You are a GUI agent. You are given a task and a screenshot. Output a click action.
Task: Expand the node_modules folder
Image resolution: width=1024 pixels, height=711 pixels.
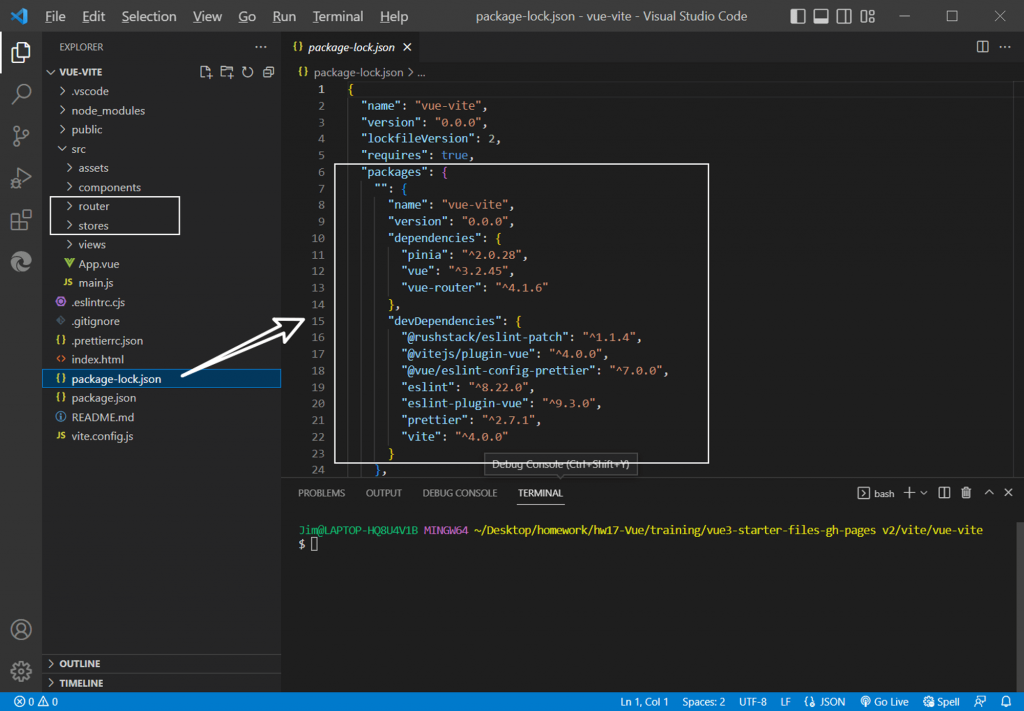(161, 110)
